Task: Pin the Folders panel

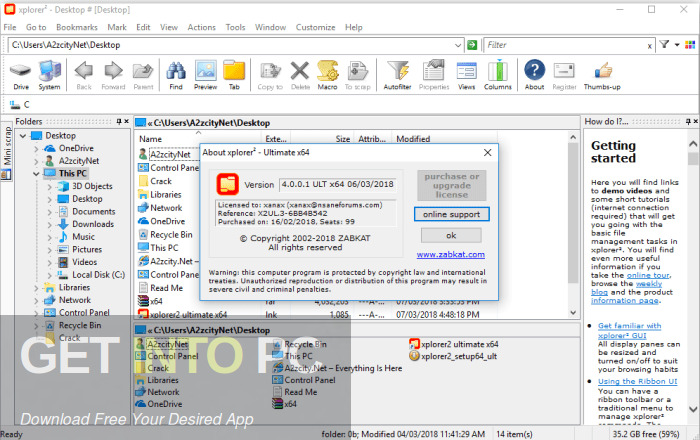Action: coord(119,121)
